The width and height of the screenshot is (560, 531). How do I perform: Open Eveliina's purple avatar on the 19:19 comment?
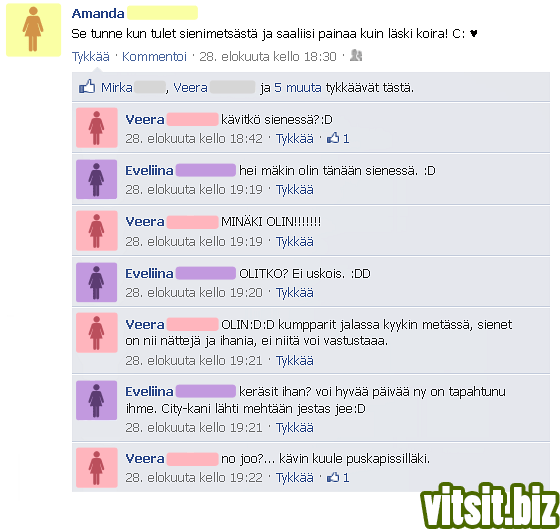point(96,179)
